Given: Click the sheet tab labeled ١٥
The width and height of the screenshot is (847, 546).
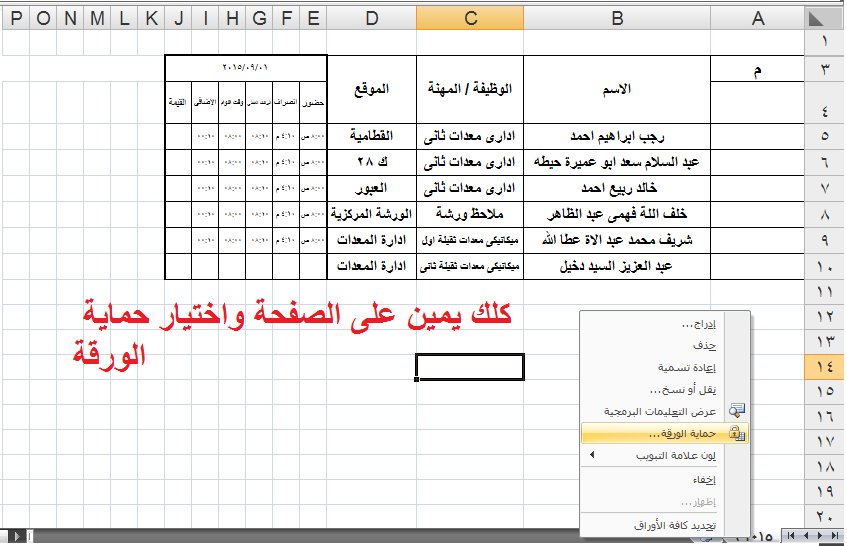Looking at the screenshot, I should click(x=763, y=537).
